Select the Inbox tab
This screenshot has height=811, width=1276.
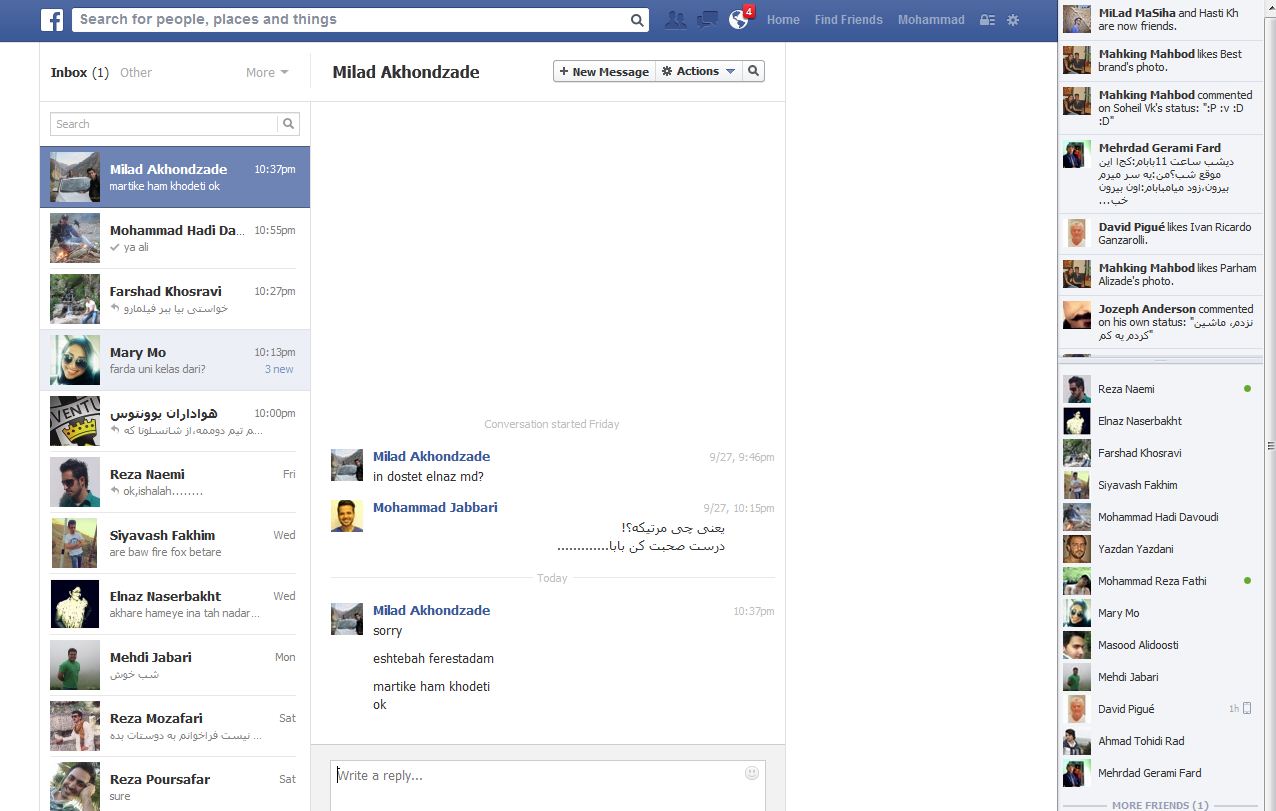point(80,72)
